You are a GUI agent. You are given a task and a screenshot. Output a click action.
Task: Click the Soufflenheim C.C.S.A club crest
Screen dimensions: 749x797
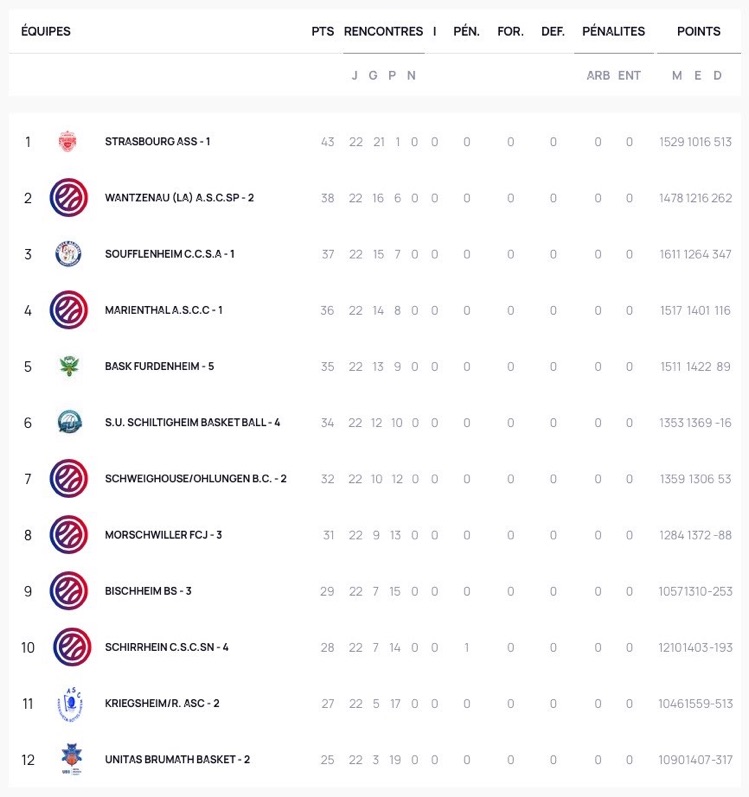click(x=68, y=254)
